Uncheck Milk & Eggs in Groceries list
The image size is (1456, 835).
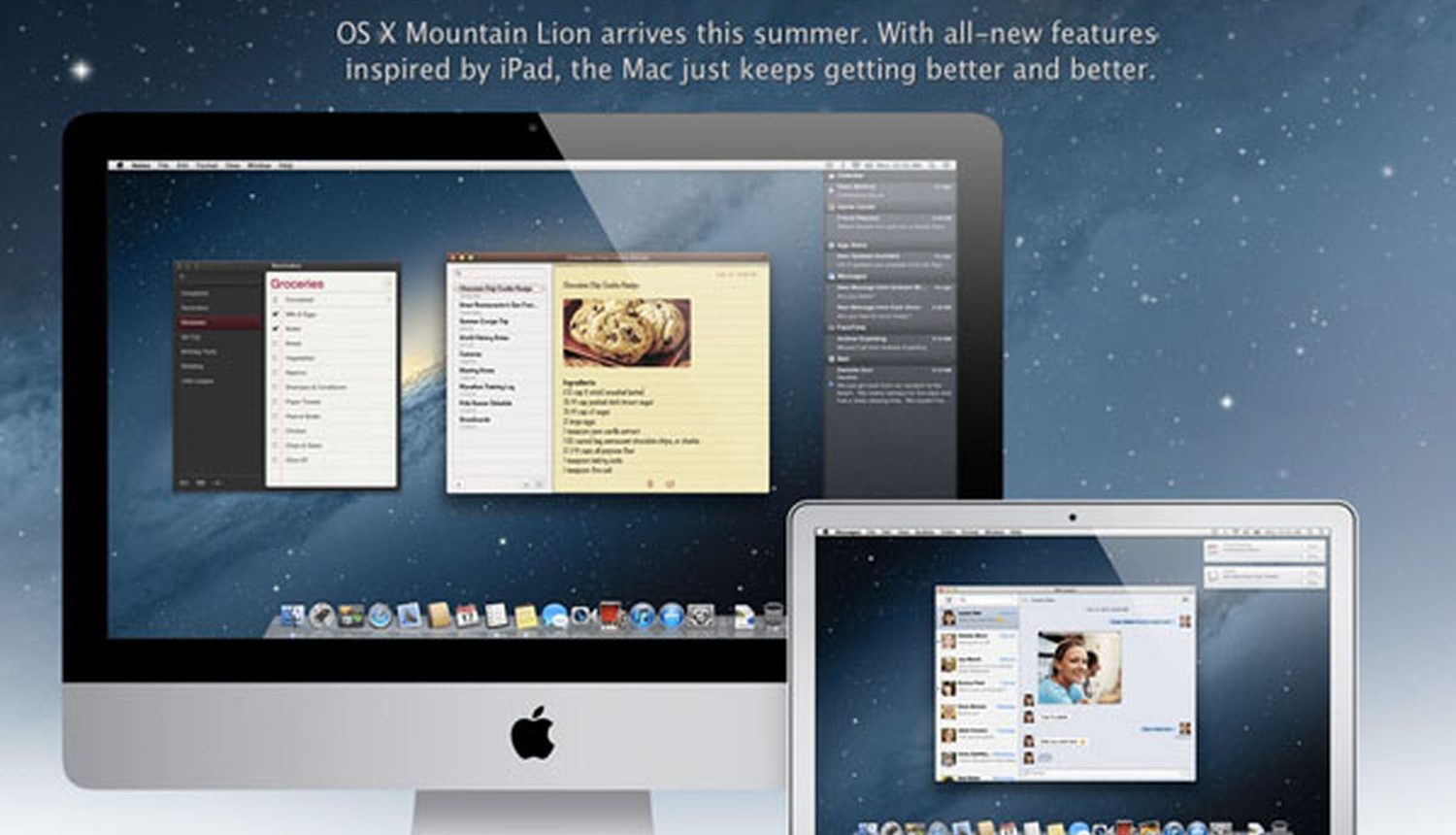[x=277, y=315]
